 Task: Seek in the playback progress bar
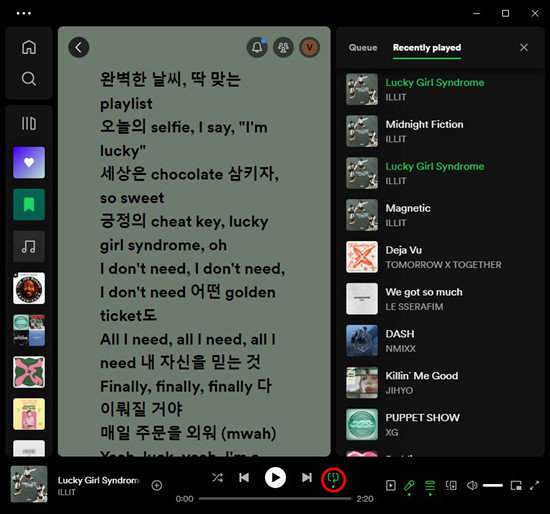click(x=275, y=498)
